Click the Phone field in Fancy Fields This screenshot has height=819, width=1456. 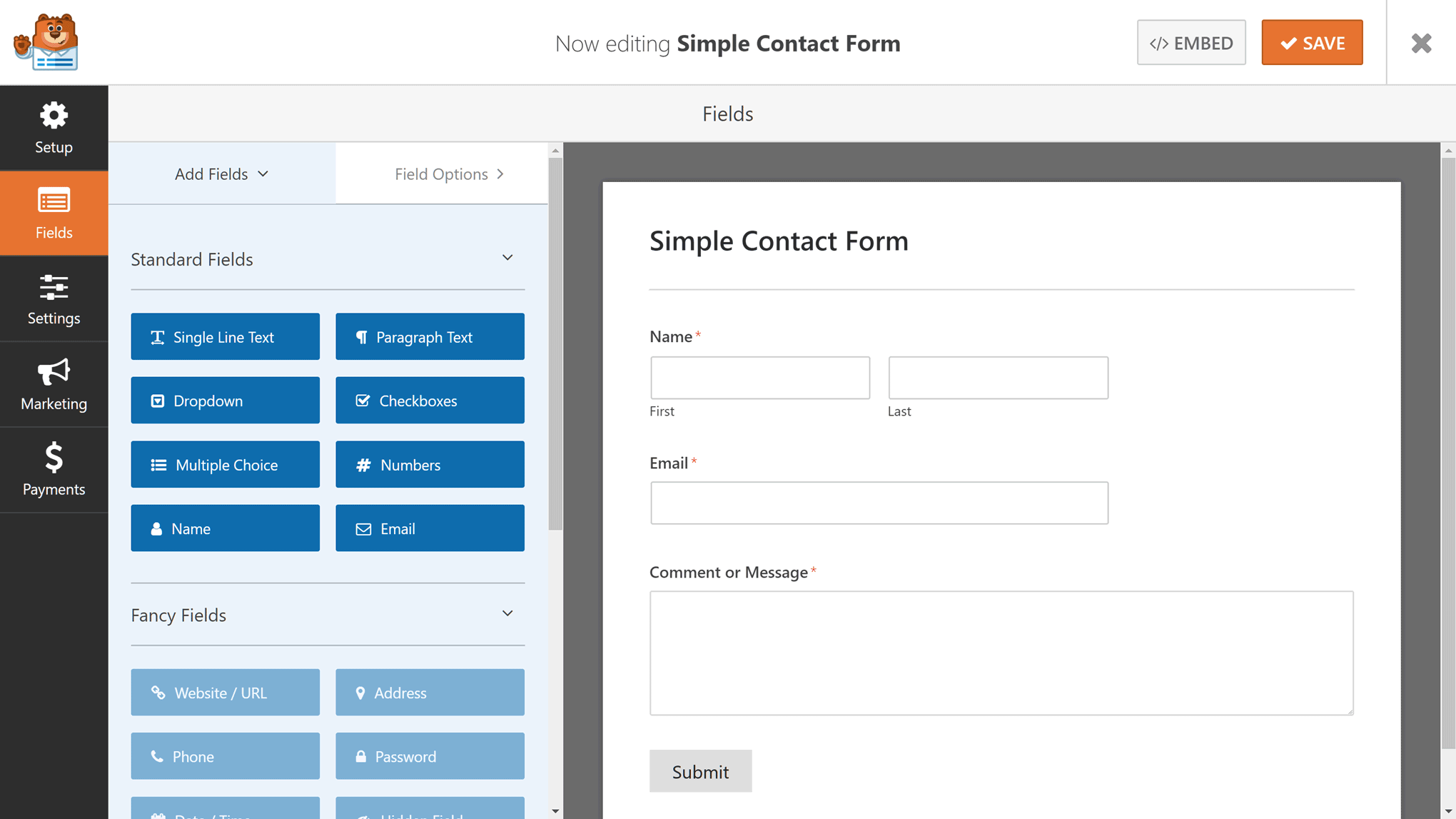click(225, 756)
